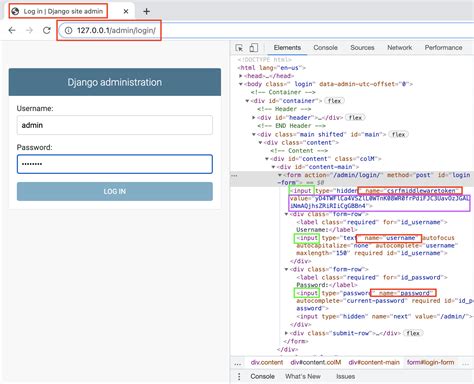Collapse the login-form form element
Viewport: 474px width, 384px height.
[x=280, y=175]
